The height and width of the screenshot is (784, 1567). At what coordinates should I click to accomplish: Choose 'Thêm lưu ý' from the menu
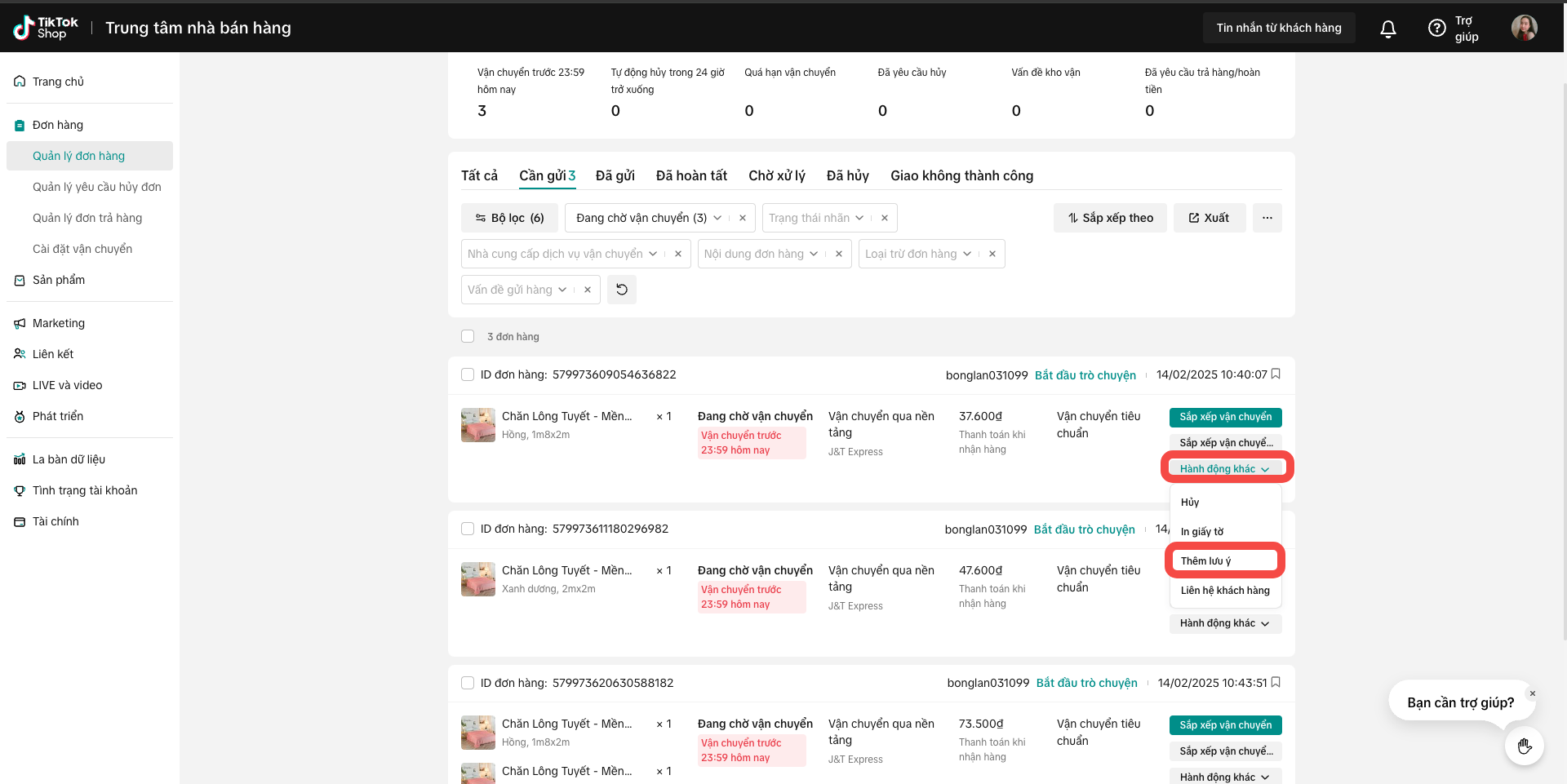click(1205, 561)
